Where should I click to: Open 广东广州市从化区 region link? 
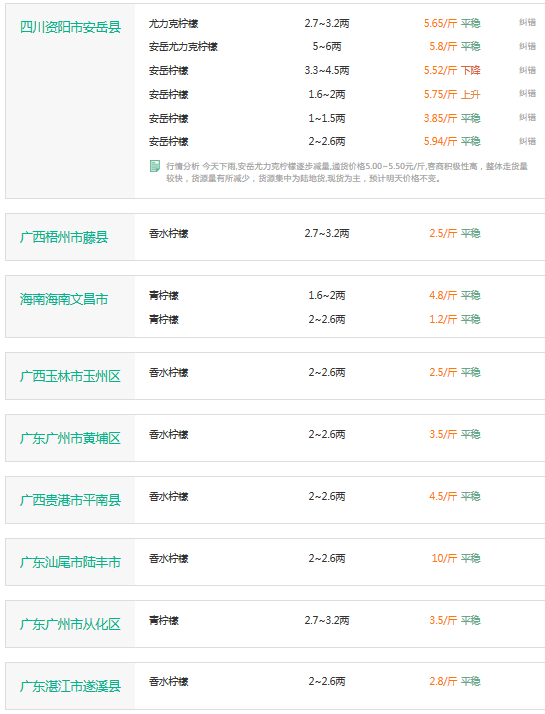[71, 624]
